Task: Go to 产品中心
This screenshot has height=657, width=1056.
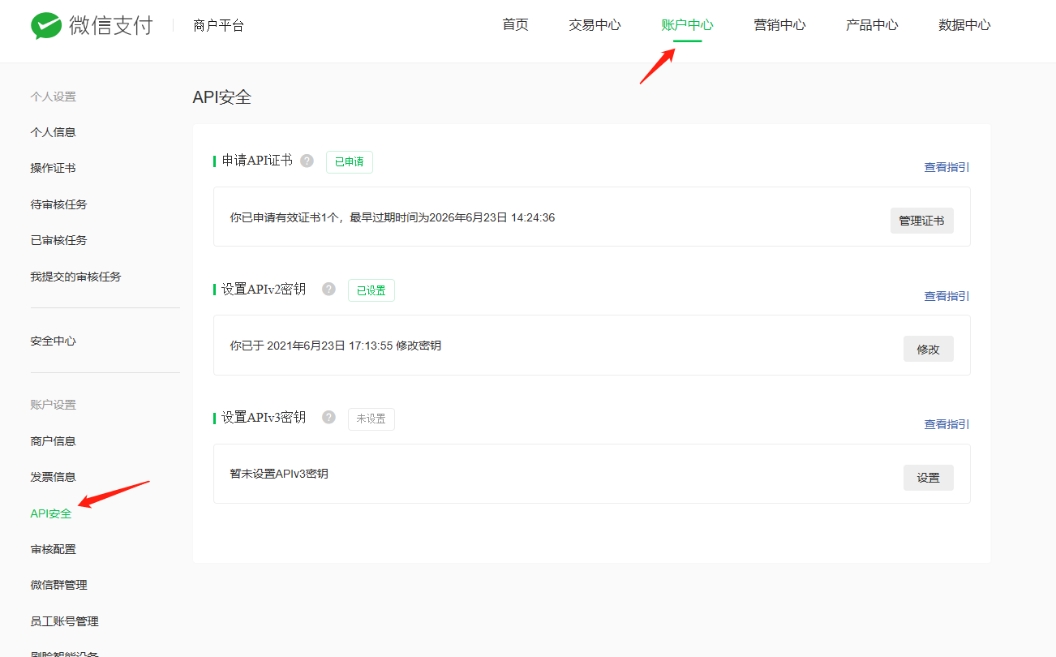Action: coord(871,25)
